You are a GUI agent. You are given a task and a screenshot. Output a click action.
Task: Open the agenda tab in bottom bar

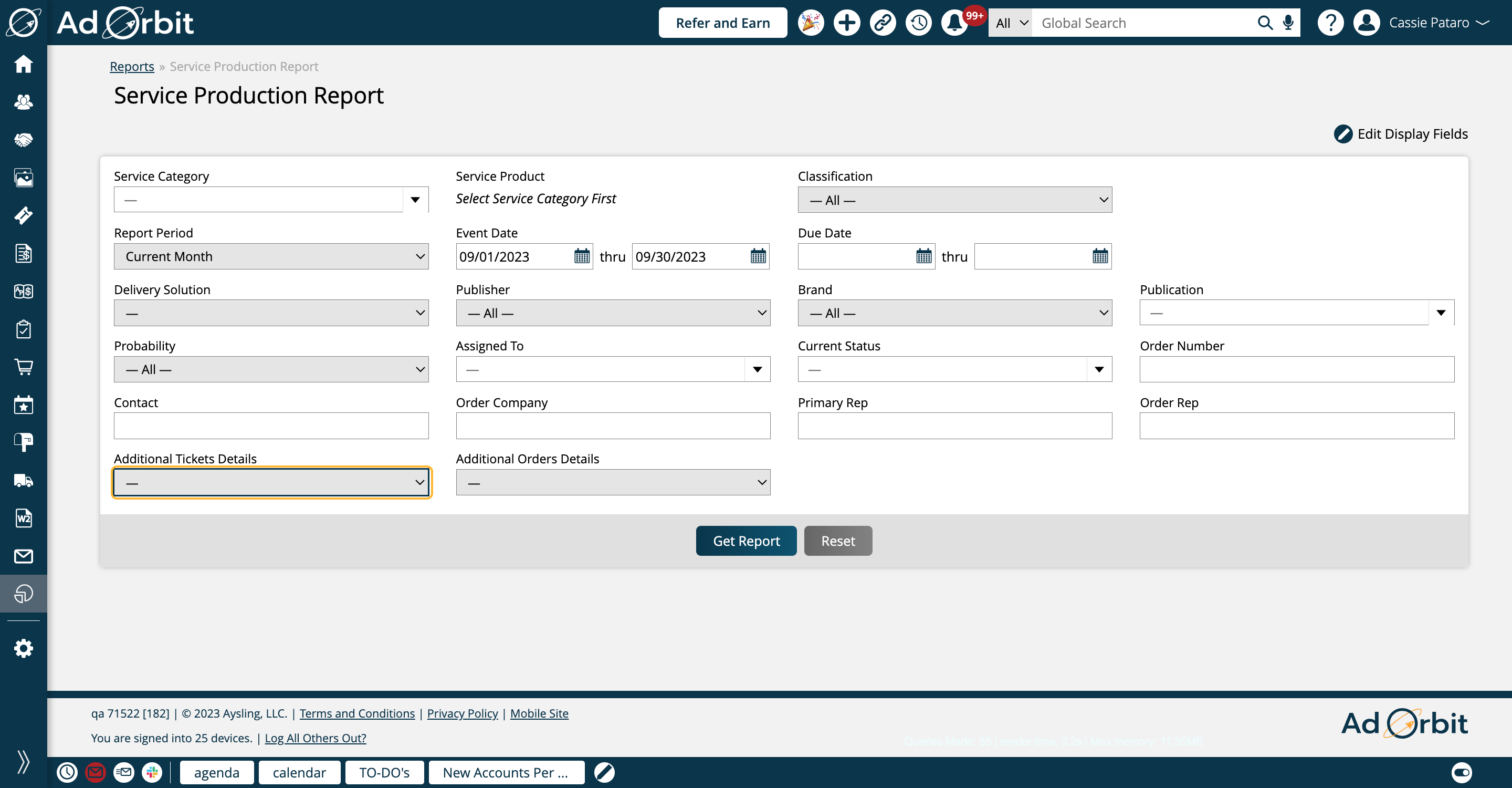coord(217,772)
